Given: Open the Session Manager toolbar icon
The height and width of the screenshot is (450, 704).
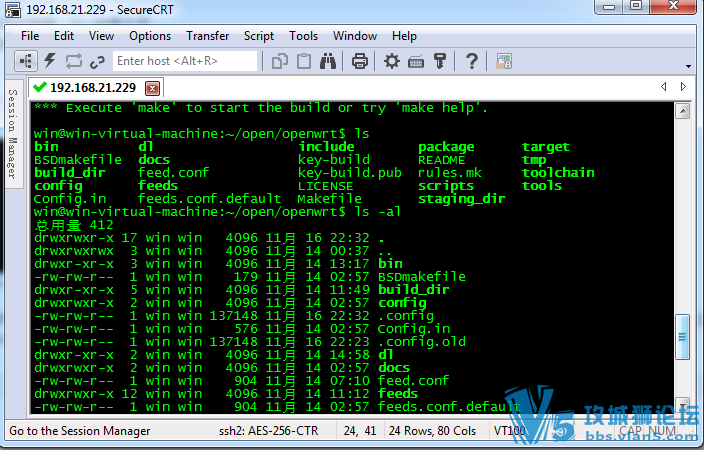Looking at the screenshot, I should coord(26,61).
